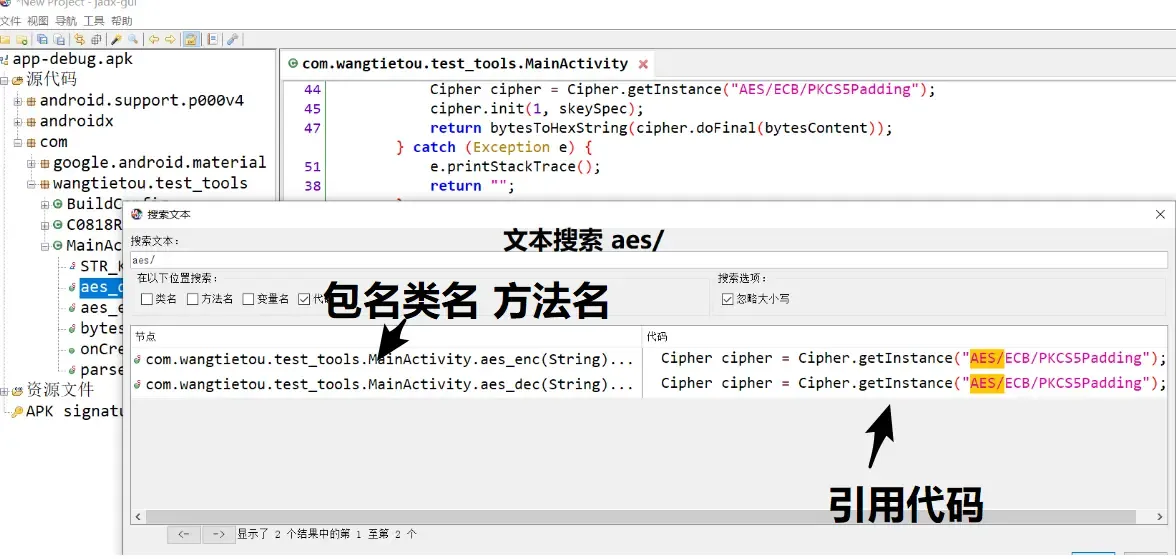Click scrollbar left arrow in search results
This screenshot has width=1176, height=559.
(x=137, y=517)
